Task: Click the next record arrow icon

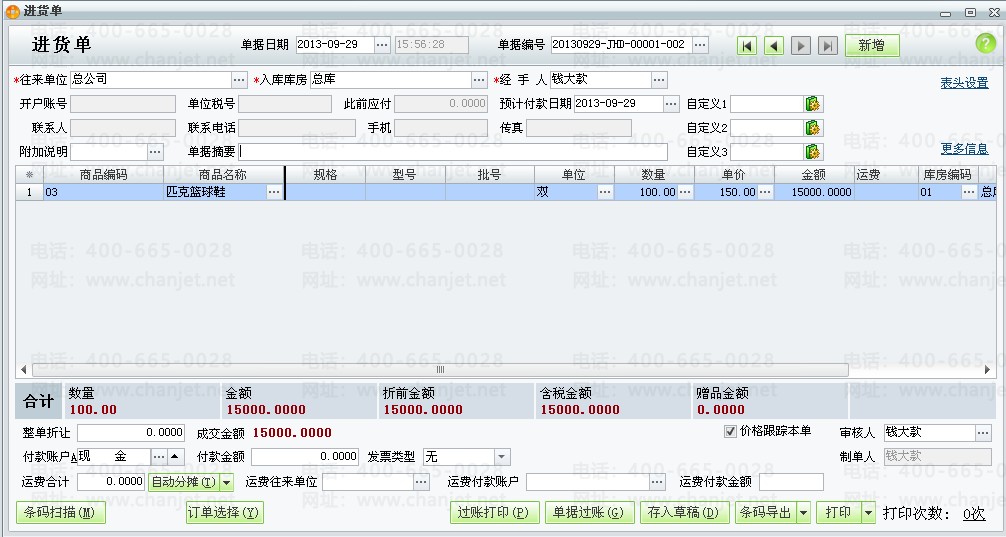Action: tap(801, 46)
